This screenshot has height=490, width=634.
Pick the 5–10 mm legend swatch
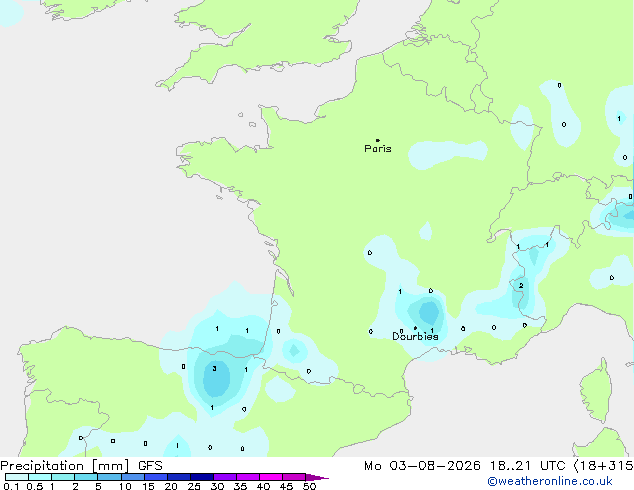pos(109,477)
